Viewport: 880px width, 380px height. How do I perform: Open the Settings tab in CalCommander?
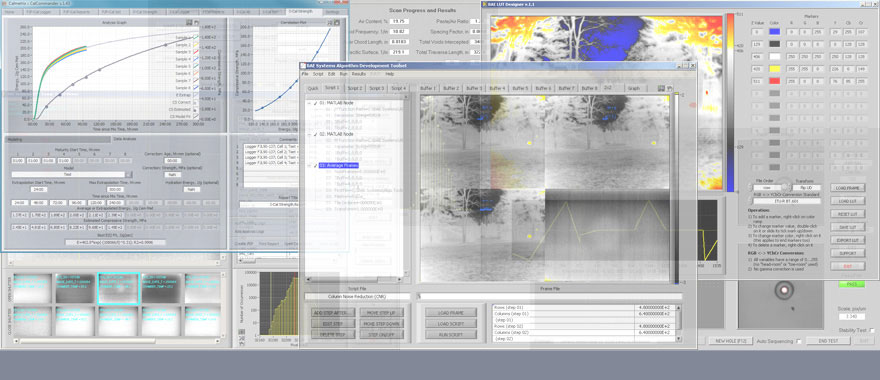332,11
